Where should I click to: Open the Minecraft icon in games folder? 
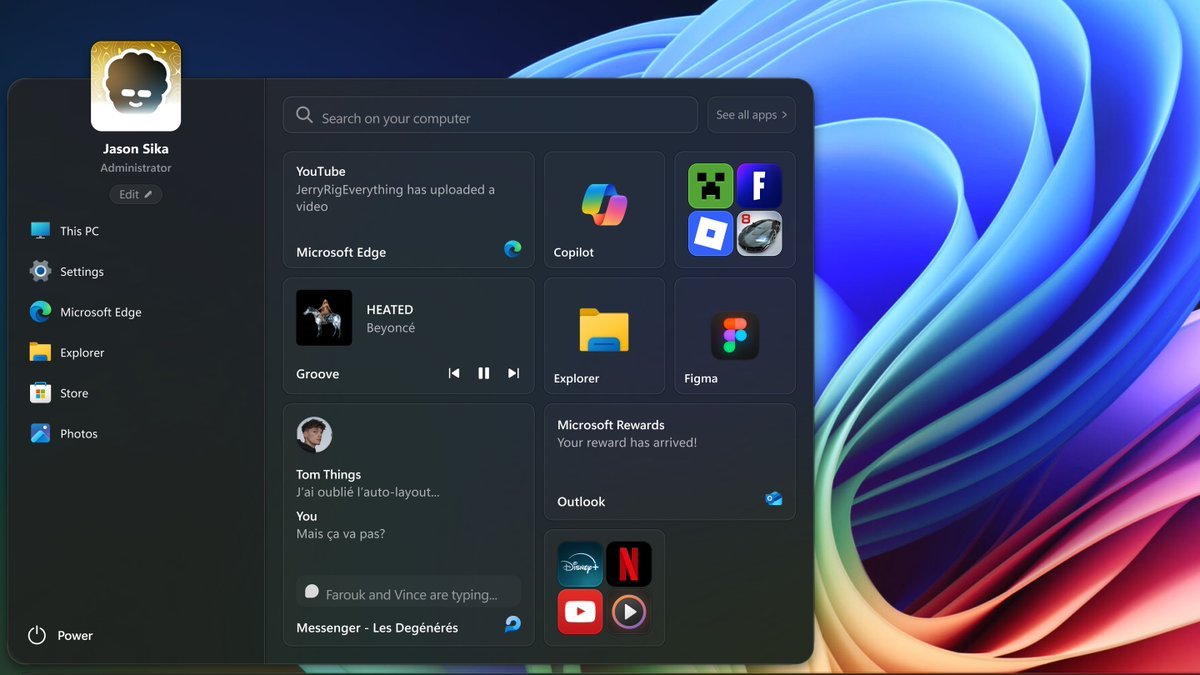(x=710, y=186)
